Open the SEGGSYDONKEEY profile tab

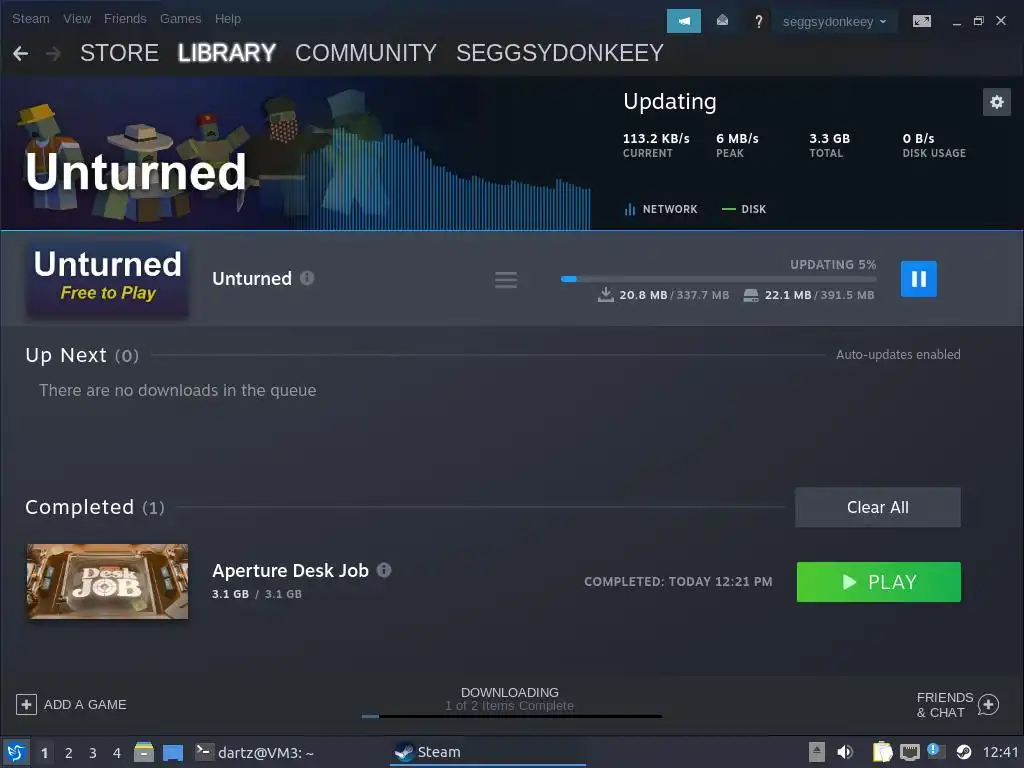click(x=560, y=53)
